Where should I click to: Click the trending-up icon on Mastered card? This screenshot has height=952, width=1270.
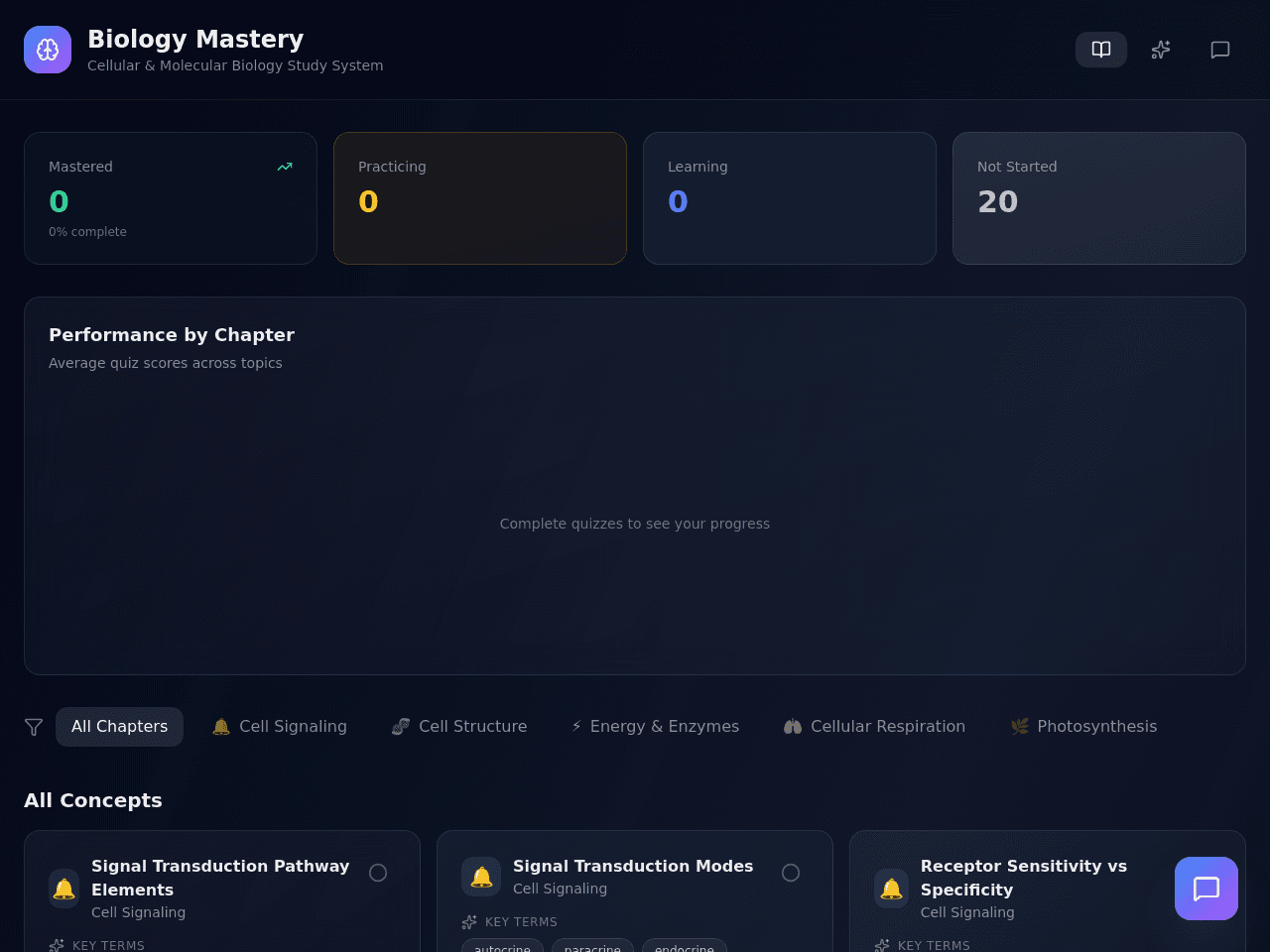coord(285,167)
